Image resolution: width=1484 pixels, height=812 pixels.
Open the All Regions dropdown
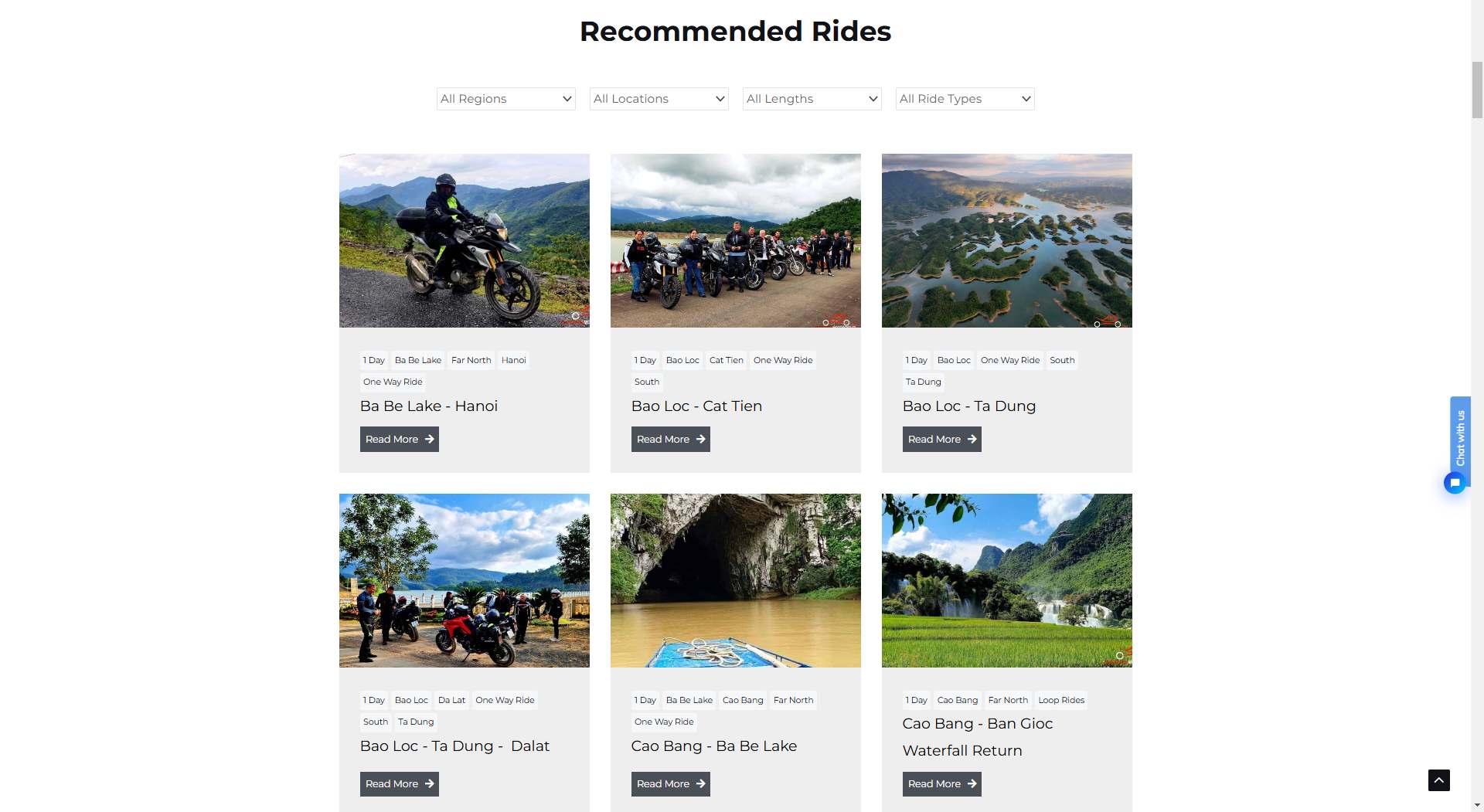(x=505, y=99)
